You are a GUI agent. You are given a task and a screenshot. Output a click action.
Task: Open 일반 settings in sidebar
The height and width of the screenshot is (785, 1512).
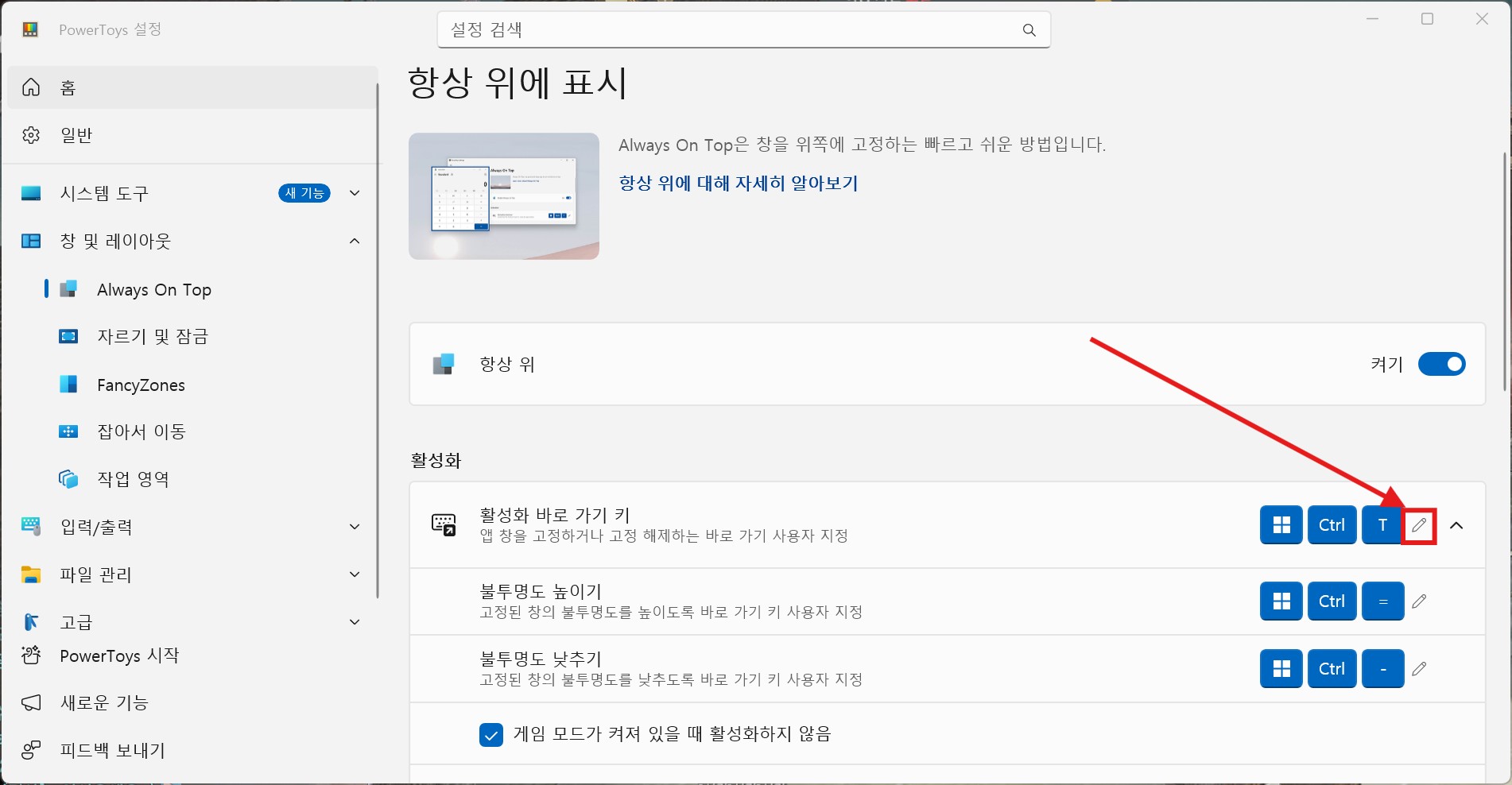pyautogui.click(x=192, y=135)
